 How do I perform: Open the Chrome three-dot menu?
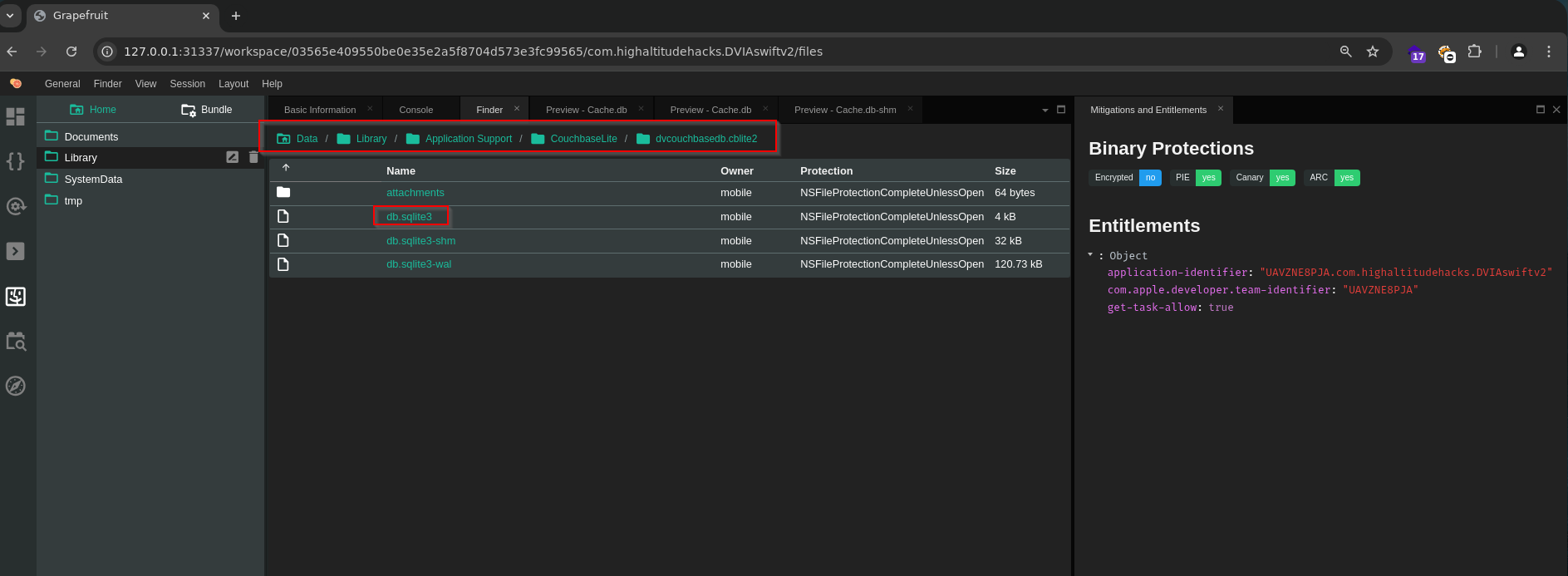tap(1549, 52)
